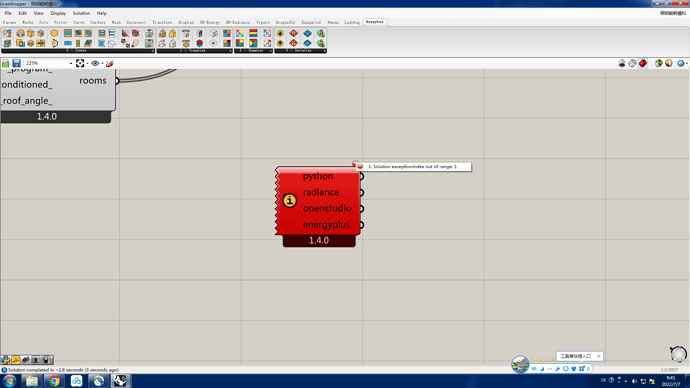Toggle the shaded red preview mode
Image resolution: width=690 pixels, height=388 pixels.
point(643,63)
